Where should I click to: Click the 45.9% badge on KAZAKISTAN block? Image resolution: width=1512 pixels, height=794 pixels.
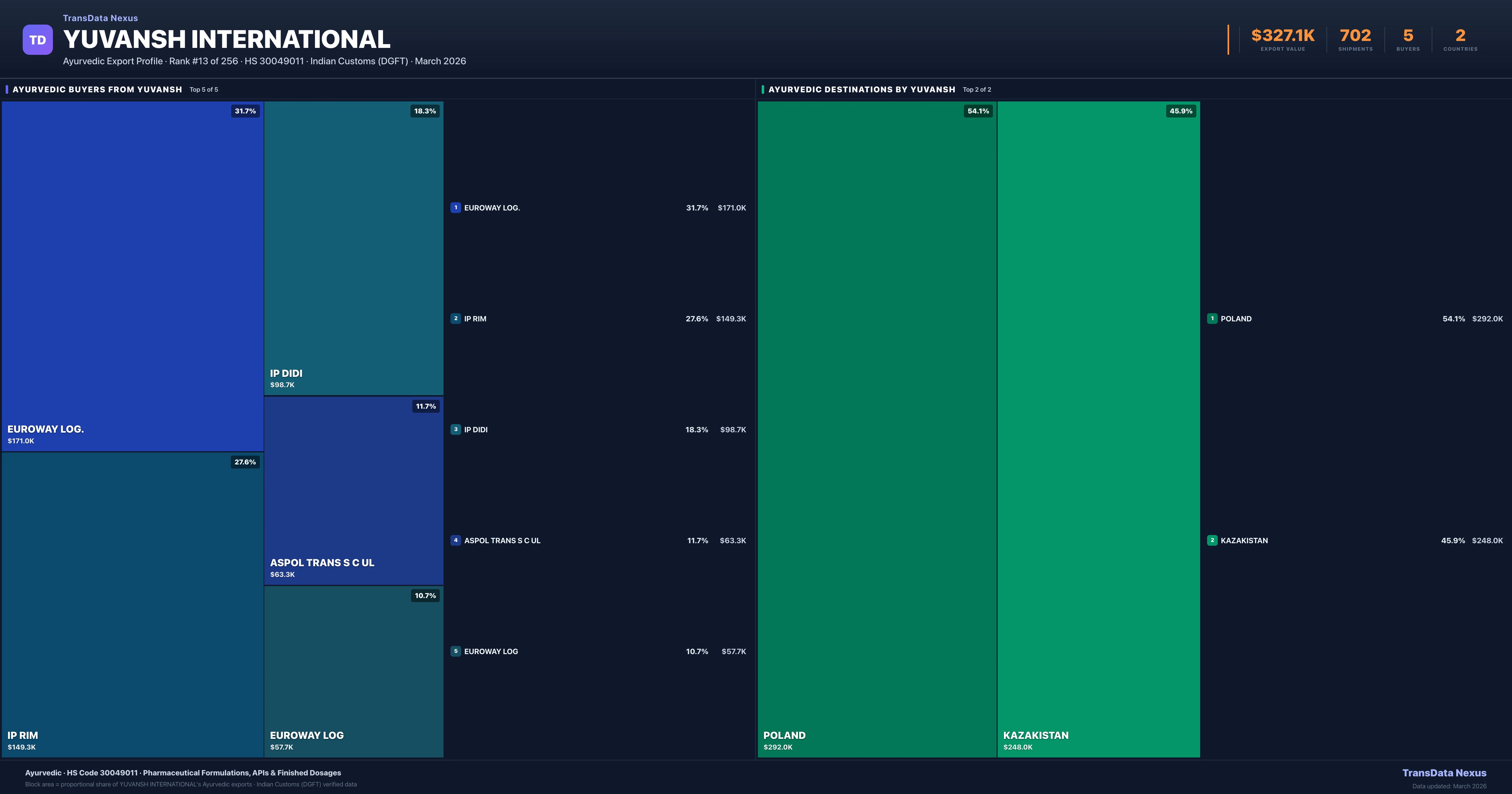(x=1180, y=111)
